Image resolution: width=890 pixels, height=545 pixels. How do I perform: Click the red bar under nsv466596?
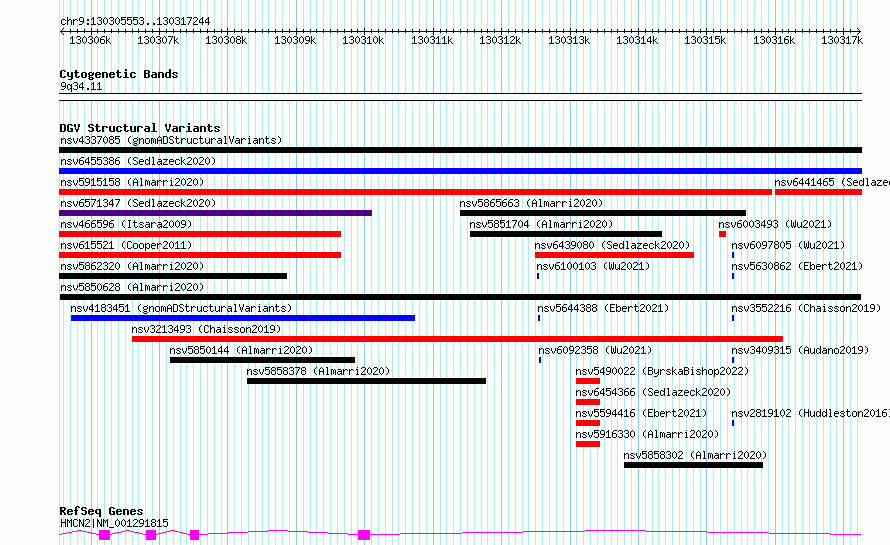(200, 234)
